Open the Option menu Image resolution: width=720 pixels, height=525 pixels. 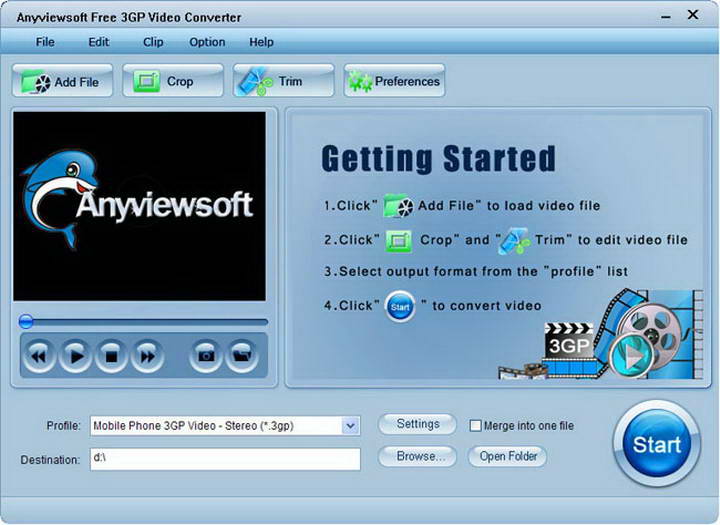(x=207, y=42)
